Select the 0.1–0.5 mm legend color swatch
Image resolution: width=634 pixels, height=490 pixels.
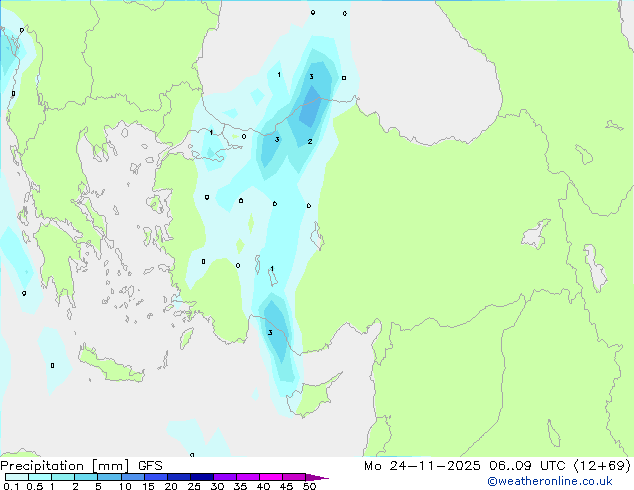[17, 477]
